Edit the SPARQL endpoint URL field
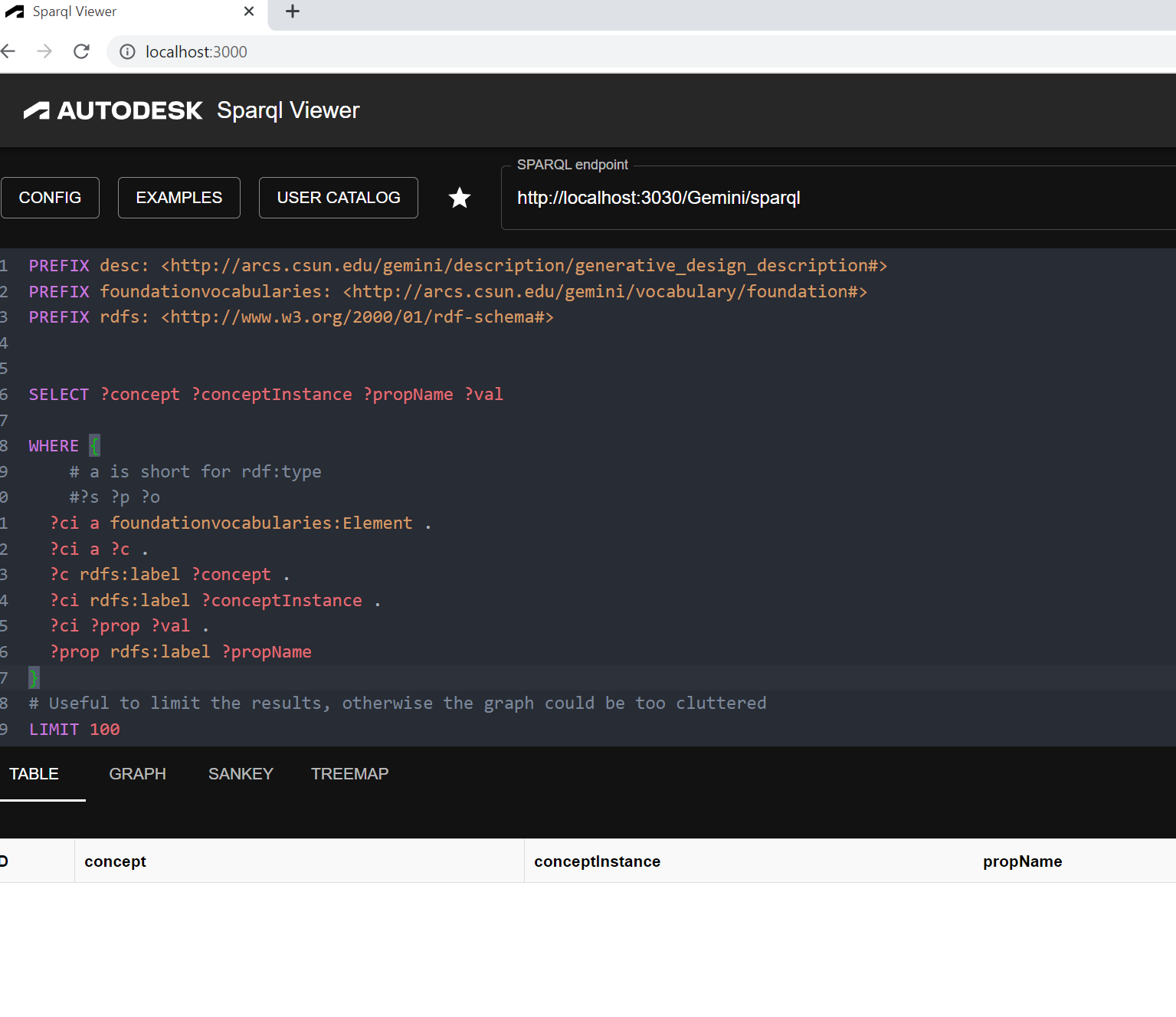Image resolution: width=1176 pixels, height=1017 pixels. pos(839,198)
